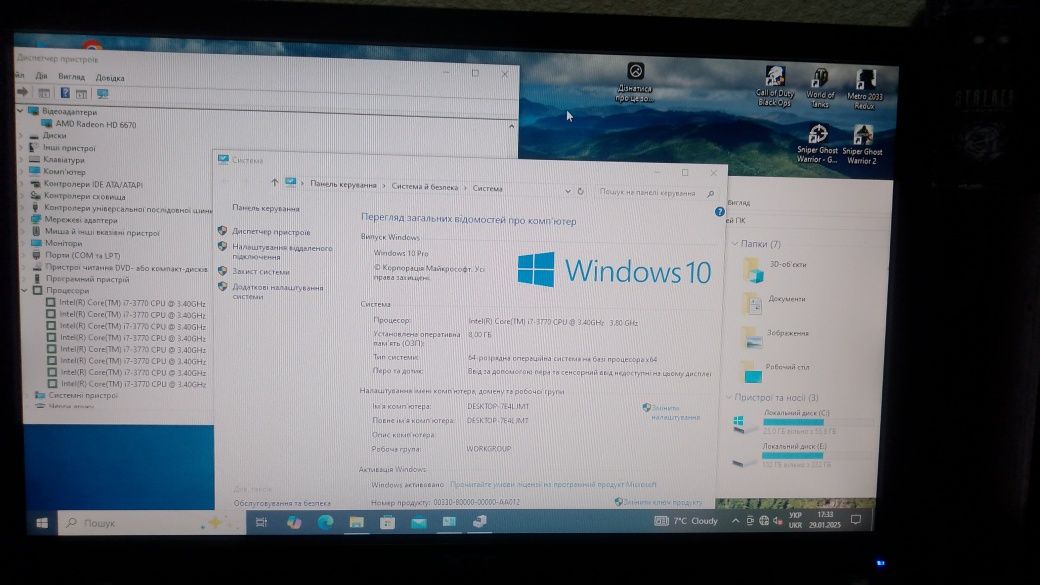Open the Робочий стіл folder in Explorer
This screenshot has width=1040, height=585.
775,371
